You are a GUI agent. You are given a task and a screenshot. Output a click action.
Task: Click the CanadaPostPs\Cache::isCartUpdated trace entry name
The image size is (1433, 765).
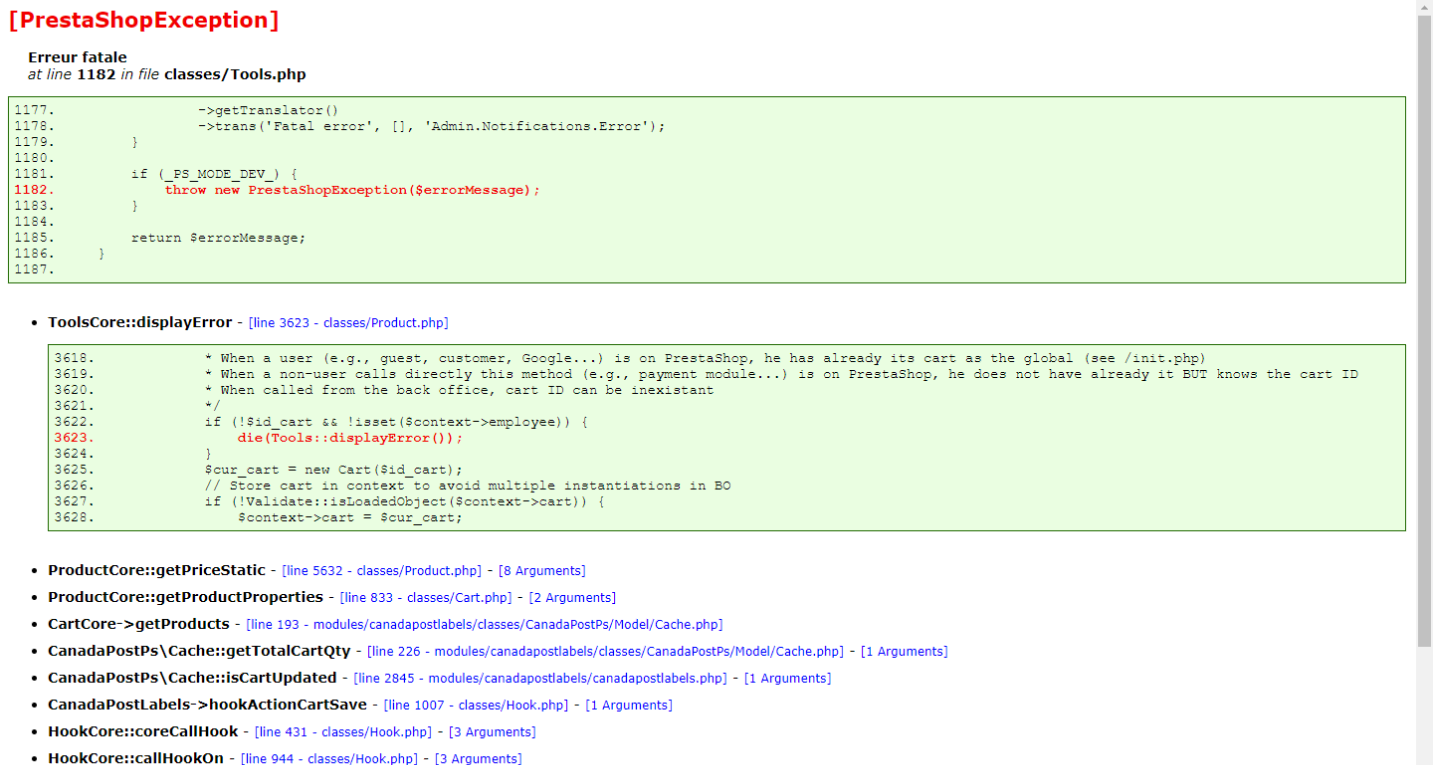[192, 678]
